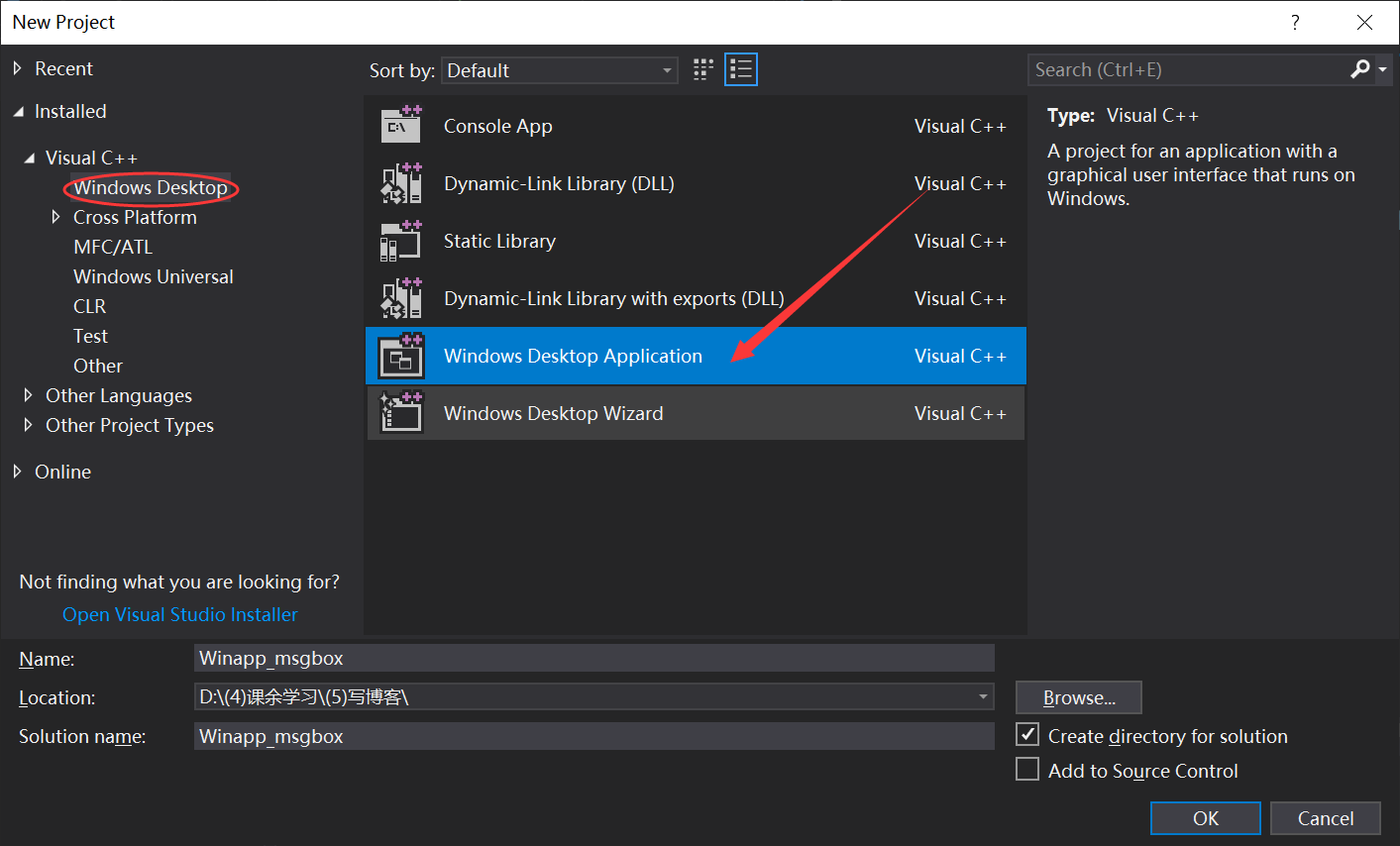Click the Windows Desktop Application icon

coord(401,356)
